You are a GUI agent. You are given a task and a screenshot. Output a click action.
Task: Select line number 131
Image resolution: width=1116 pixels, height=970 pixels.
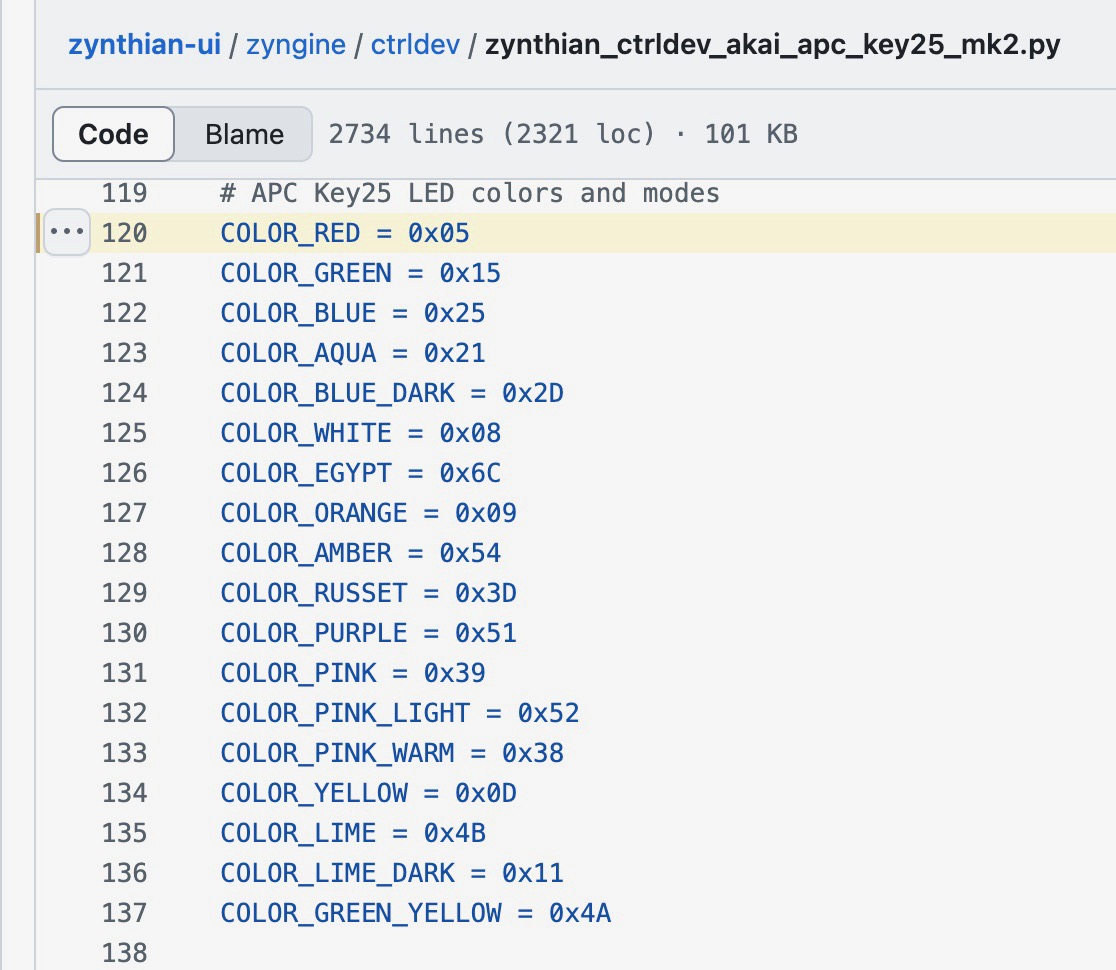[x=125, y=673]
